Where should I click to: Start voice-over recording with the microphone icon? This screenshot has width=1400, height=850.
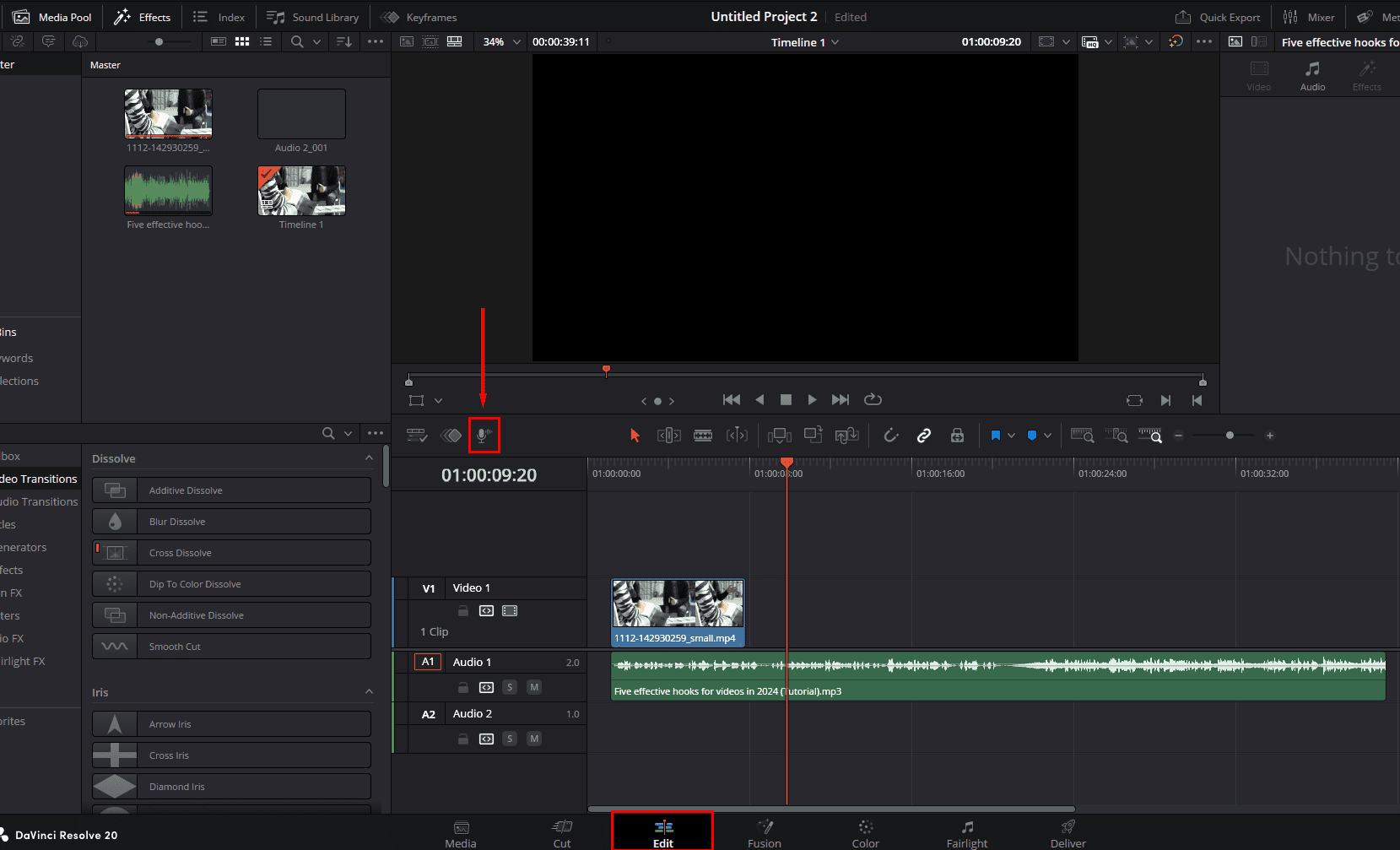[484, 435]
